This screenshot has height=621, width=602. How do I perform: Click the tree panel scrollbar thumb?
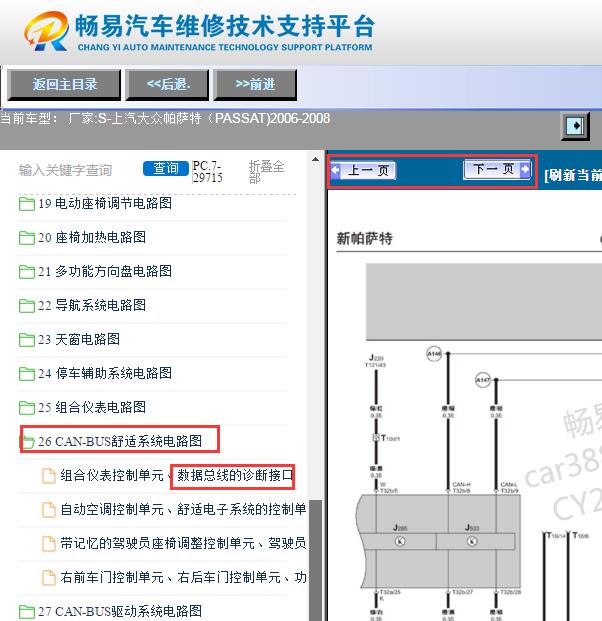pyautogui.click(x=315, y=560)
